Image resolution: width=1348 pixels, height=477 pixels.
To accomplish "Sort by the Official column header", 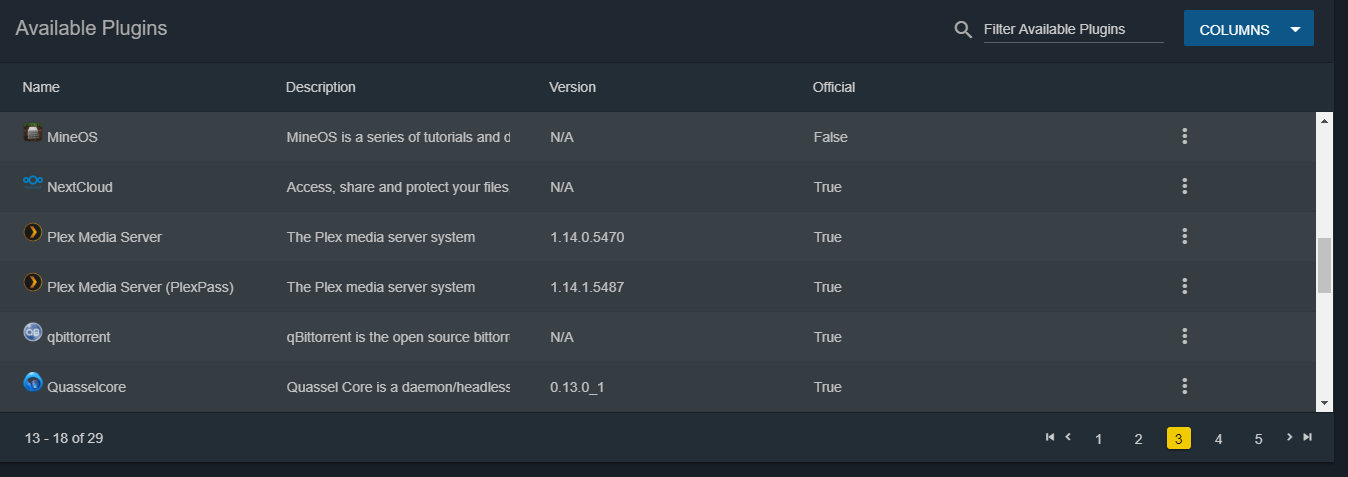I will click(834, 87).
